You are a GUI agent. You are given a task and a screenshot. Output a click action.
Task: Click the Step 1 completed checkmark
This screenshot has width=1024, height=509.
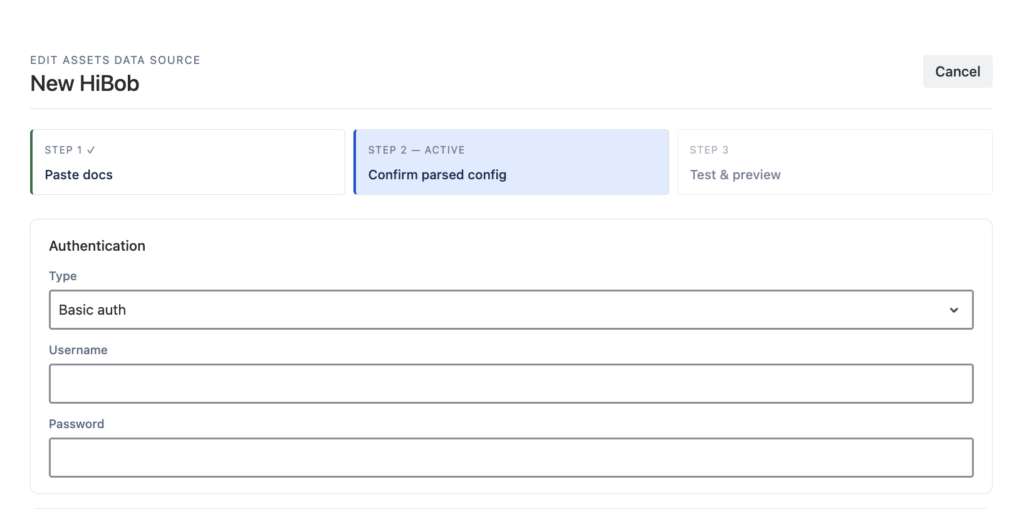(x=91, y=150)
